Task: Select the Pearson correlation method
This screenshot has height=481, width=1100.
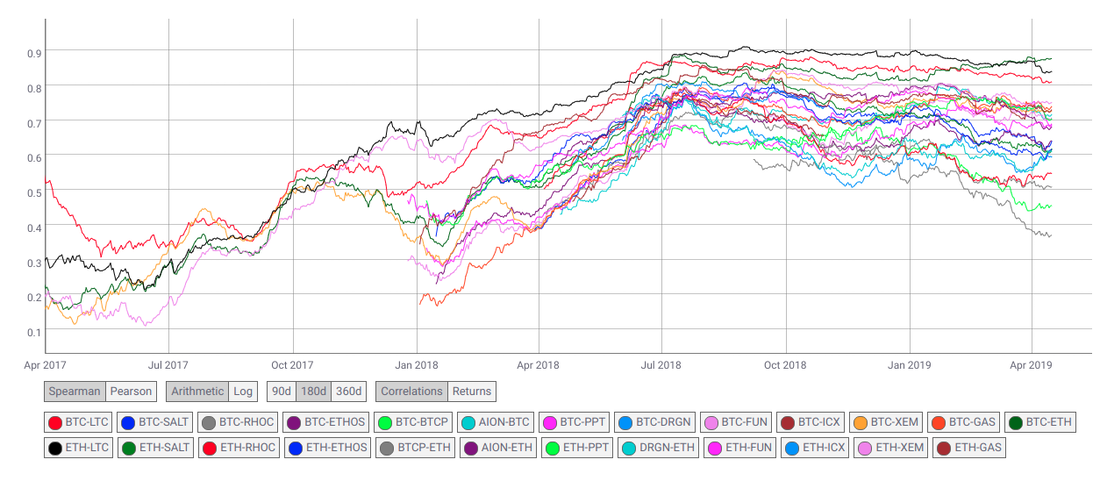Action: (x=131, y=391)
